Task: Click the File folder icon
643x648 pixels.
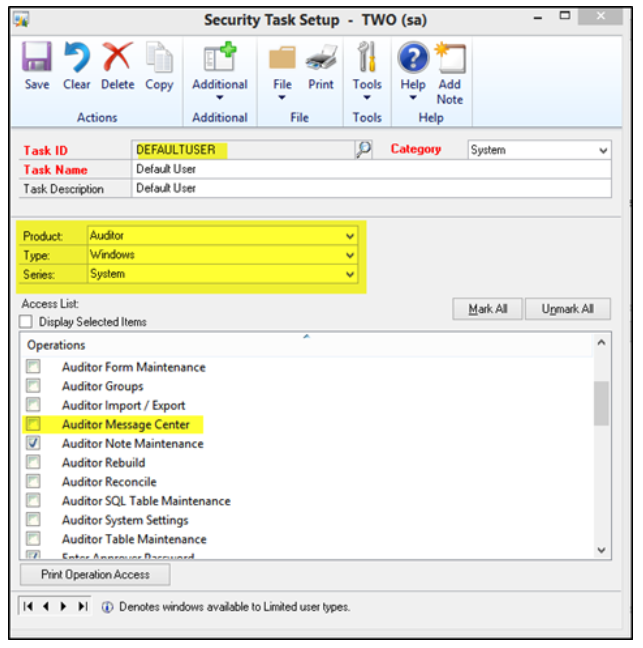Action: (282, 57)
